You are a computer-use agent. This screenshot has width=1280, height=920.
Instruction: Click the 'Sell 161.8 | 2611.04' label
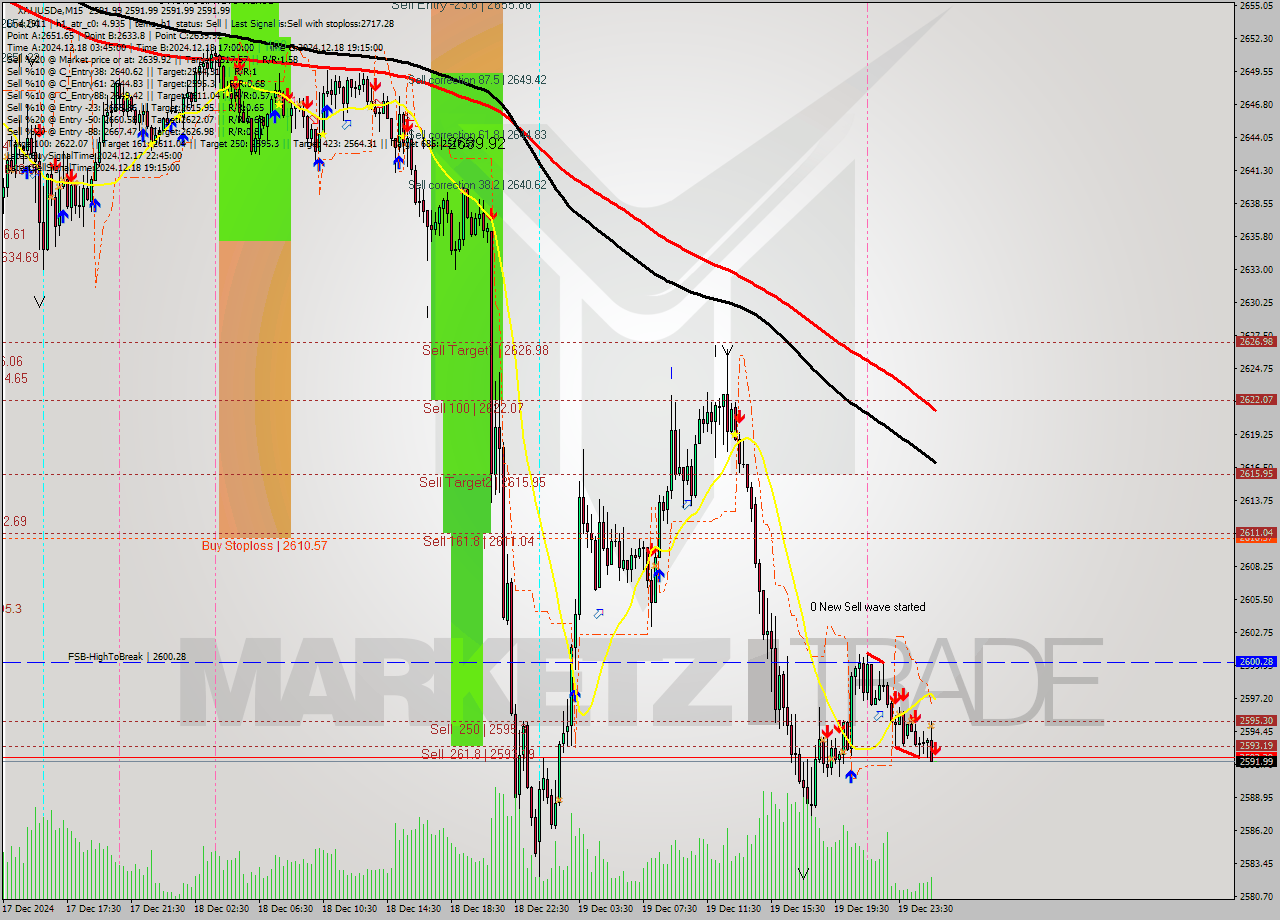(479, 541)
